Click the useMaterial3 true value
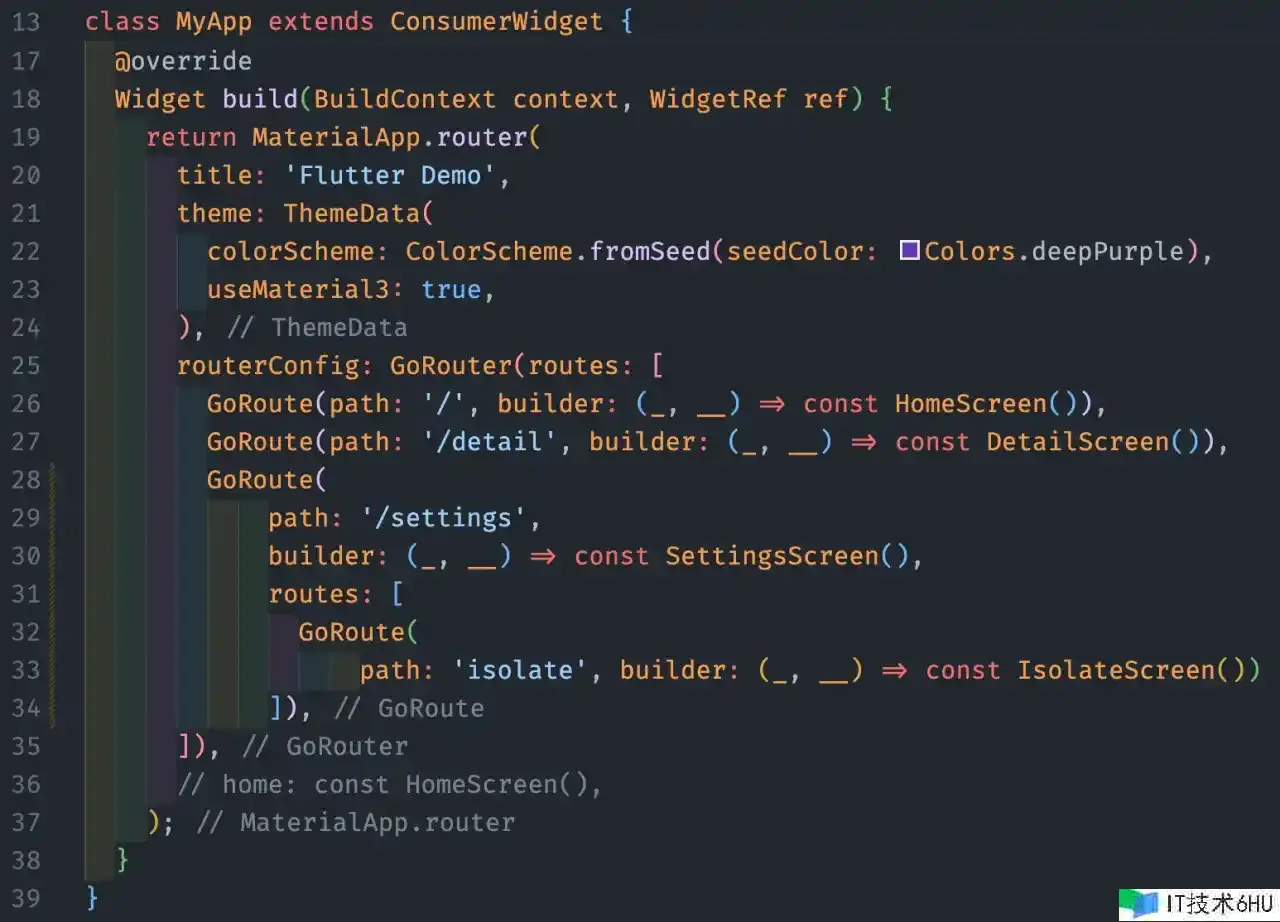 (x=451, y=289)
